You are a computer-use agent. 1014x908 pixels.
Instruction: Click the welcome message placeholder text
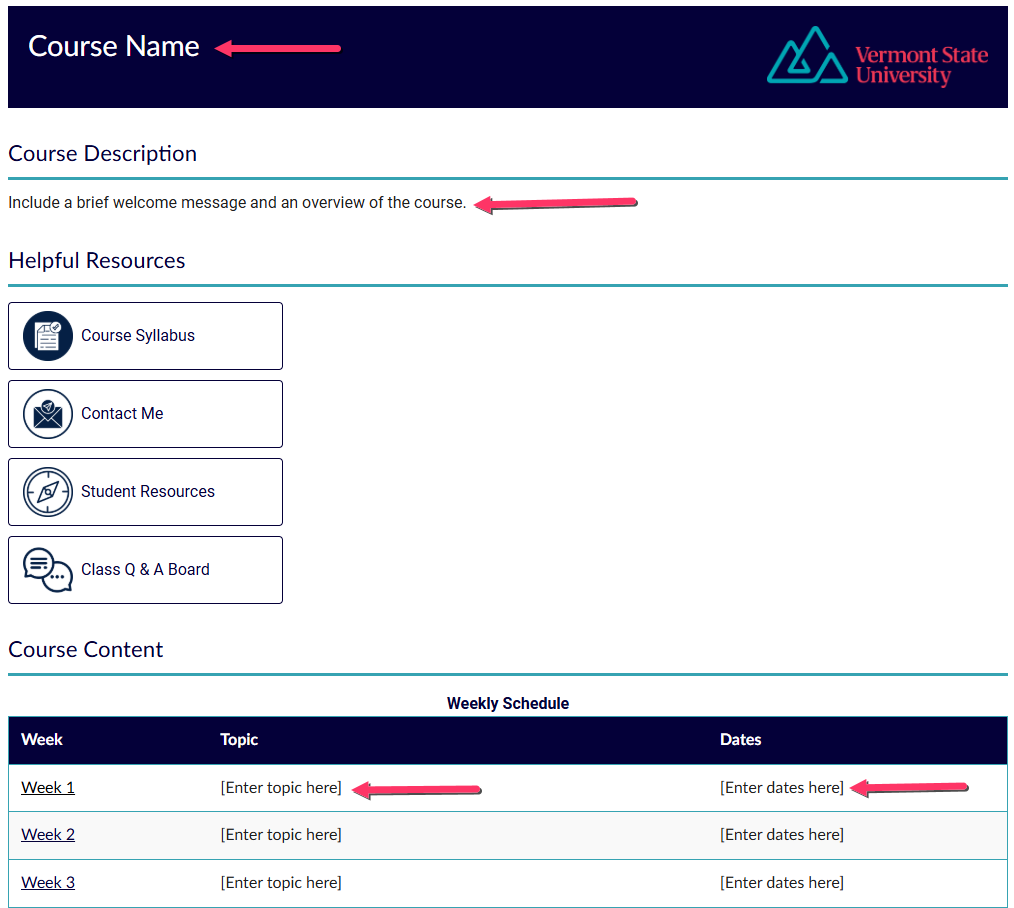[237, 202]
